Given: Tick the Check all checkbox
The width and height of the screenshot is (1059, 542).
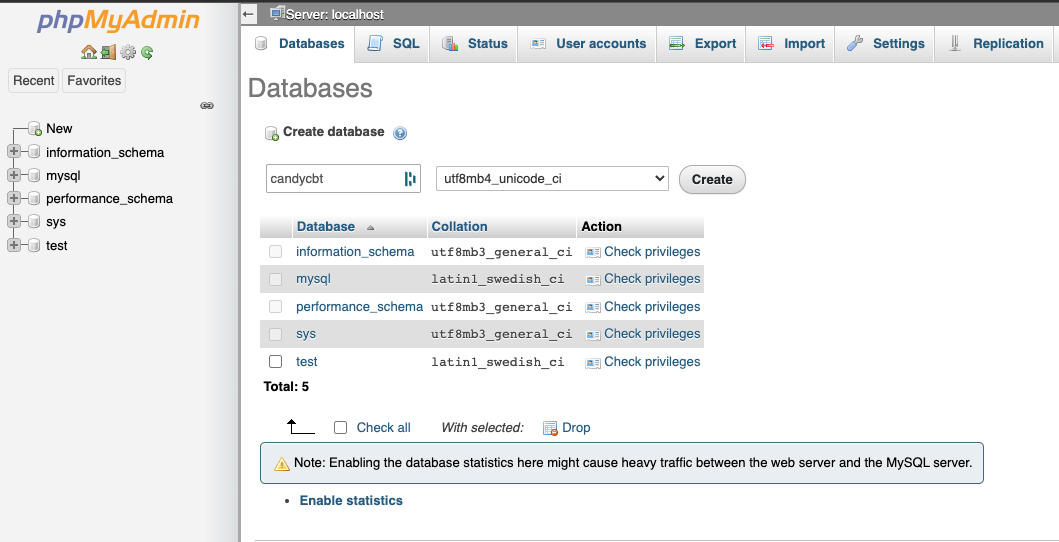Looking at the screenshot, I should (341, 427).
